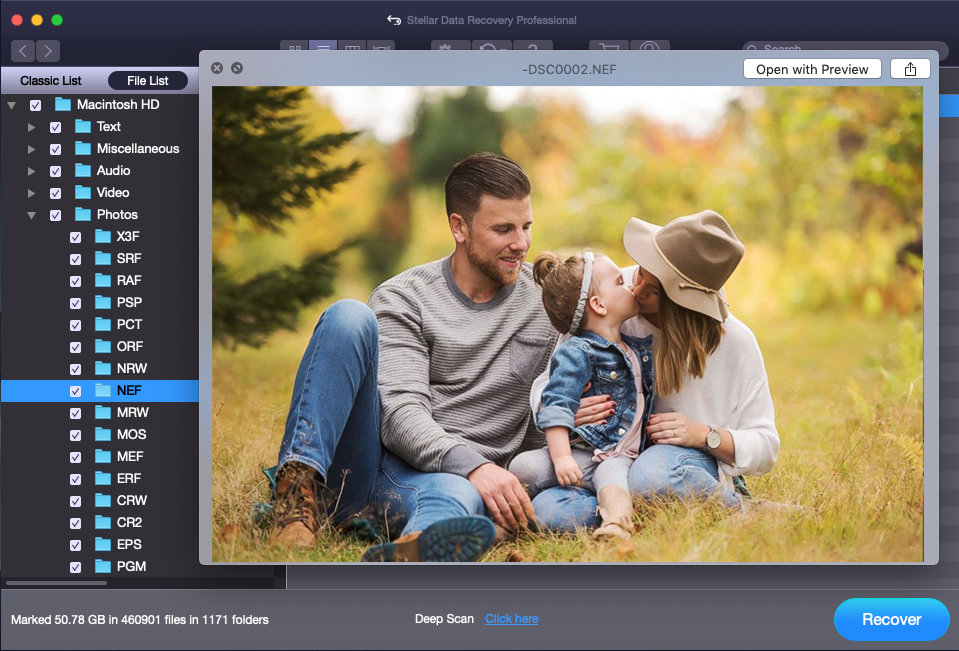Toggle the ORF folder checkbox
This screenshot has height=651, width=959.
click(x=75, y=348)
